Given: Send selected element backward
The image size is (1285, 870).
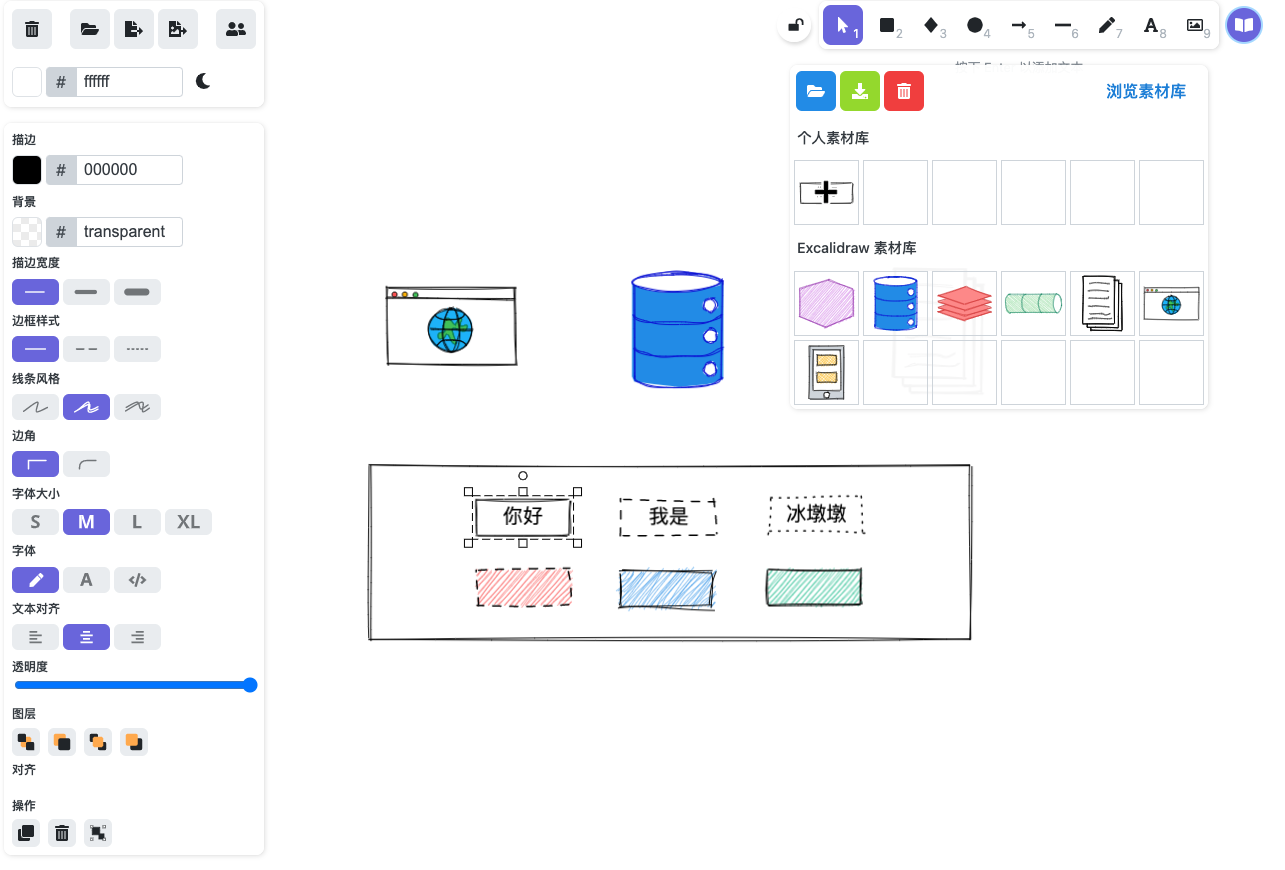Looking at the screenshot, I should [62, 742].
